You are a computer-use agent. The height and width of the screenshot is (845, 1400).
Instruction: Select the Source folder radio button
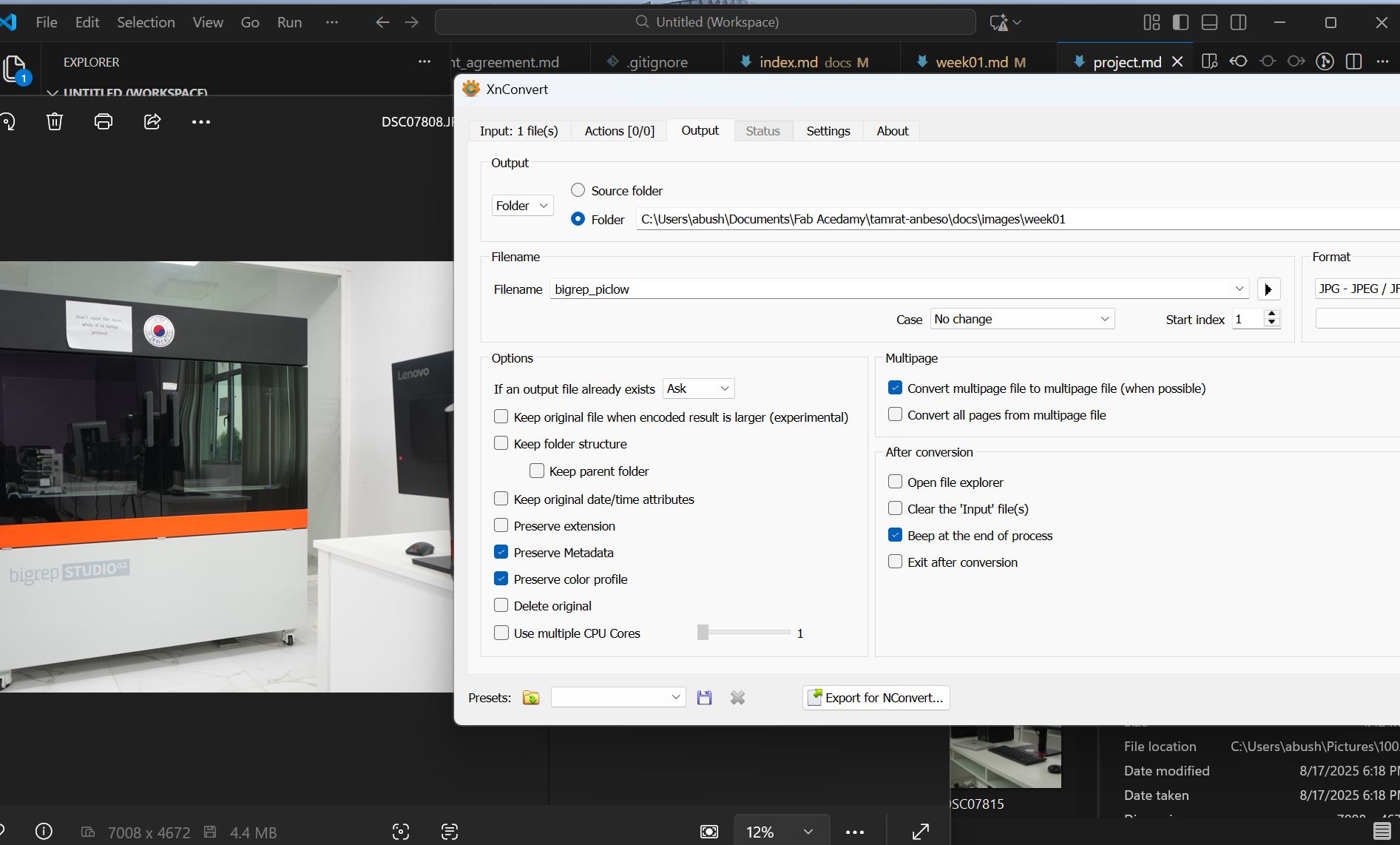pyautogui.click(x=578, y=189)
